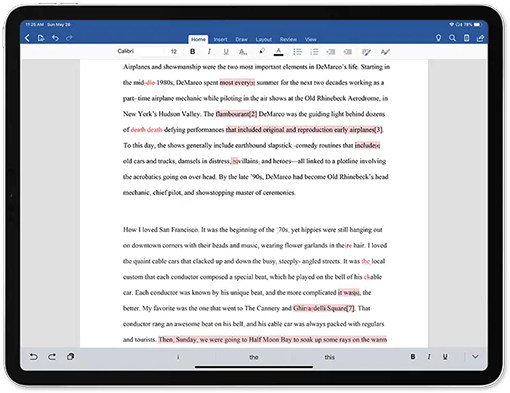
Task: Apply the text highlight marker
Action: pyautogui.click(x=262, y=52)
